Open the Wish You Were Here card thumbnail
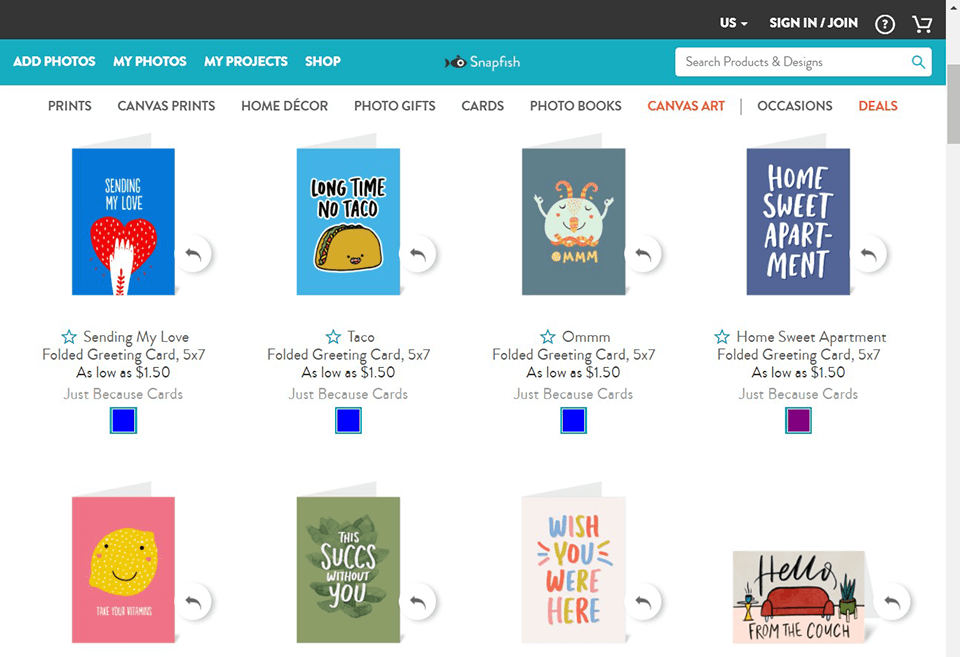 click(x=573, y=569)
